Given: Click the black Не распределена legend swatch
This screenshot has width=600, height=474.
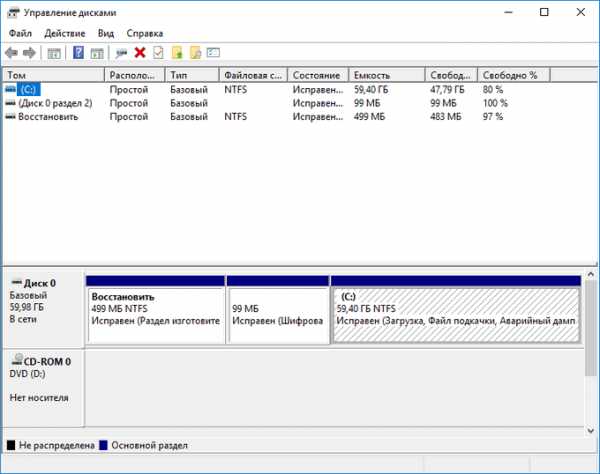Looking at the screenshot, I should coord(11,445).
